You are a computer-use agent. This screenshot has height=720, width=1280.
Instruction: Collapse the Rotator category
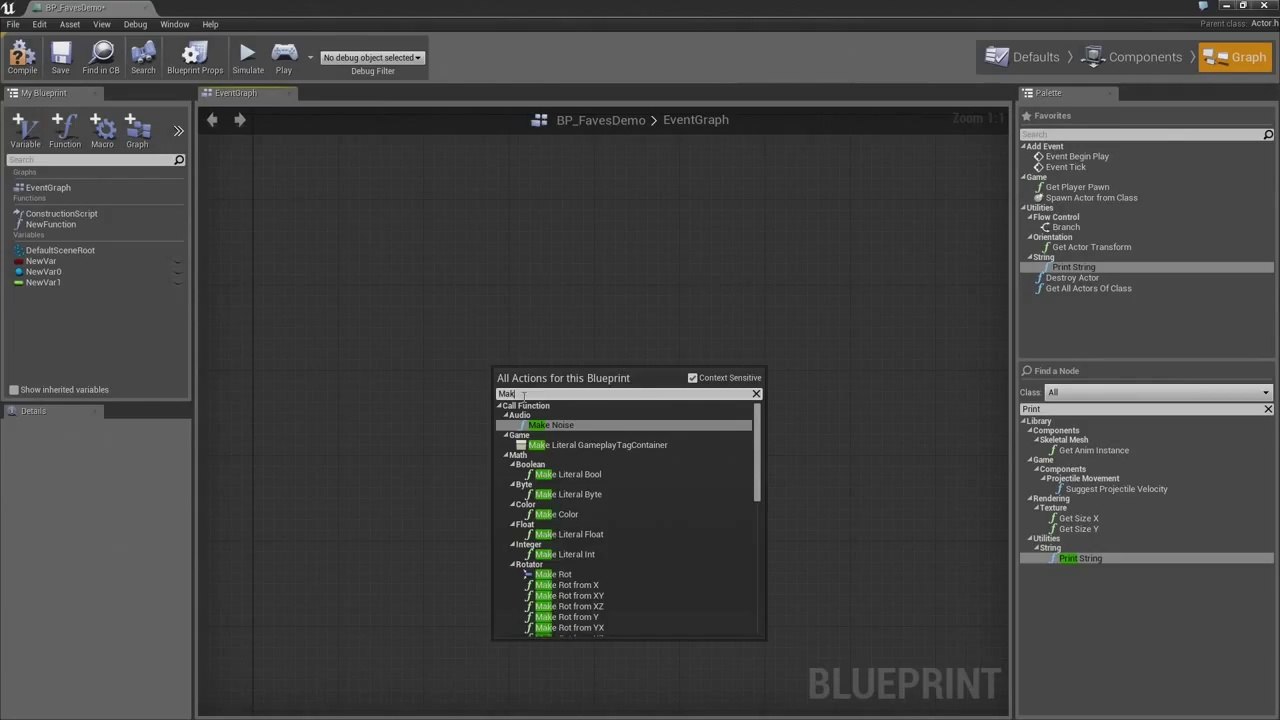514,565
